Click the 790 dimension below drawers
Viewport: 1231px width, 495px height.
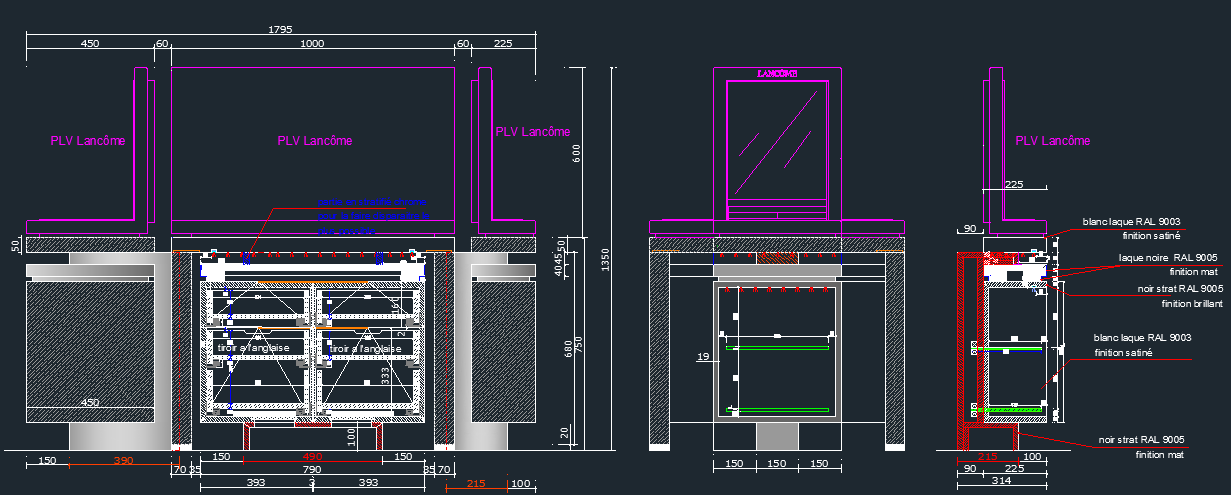(312, 469)
